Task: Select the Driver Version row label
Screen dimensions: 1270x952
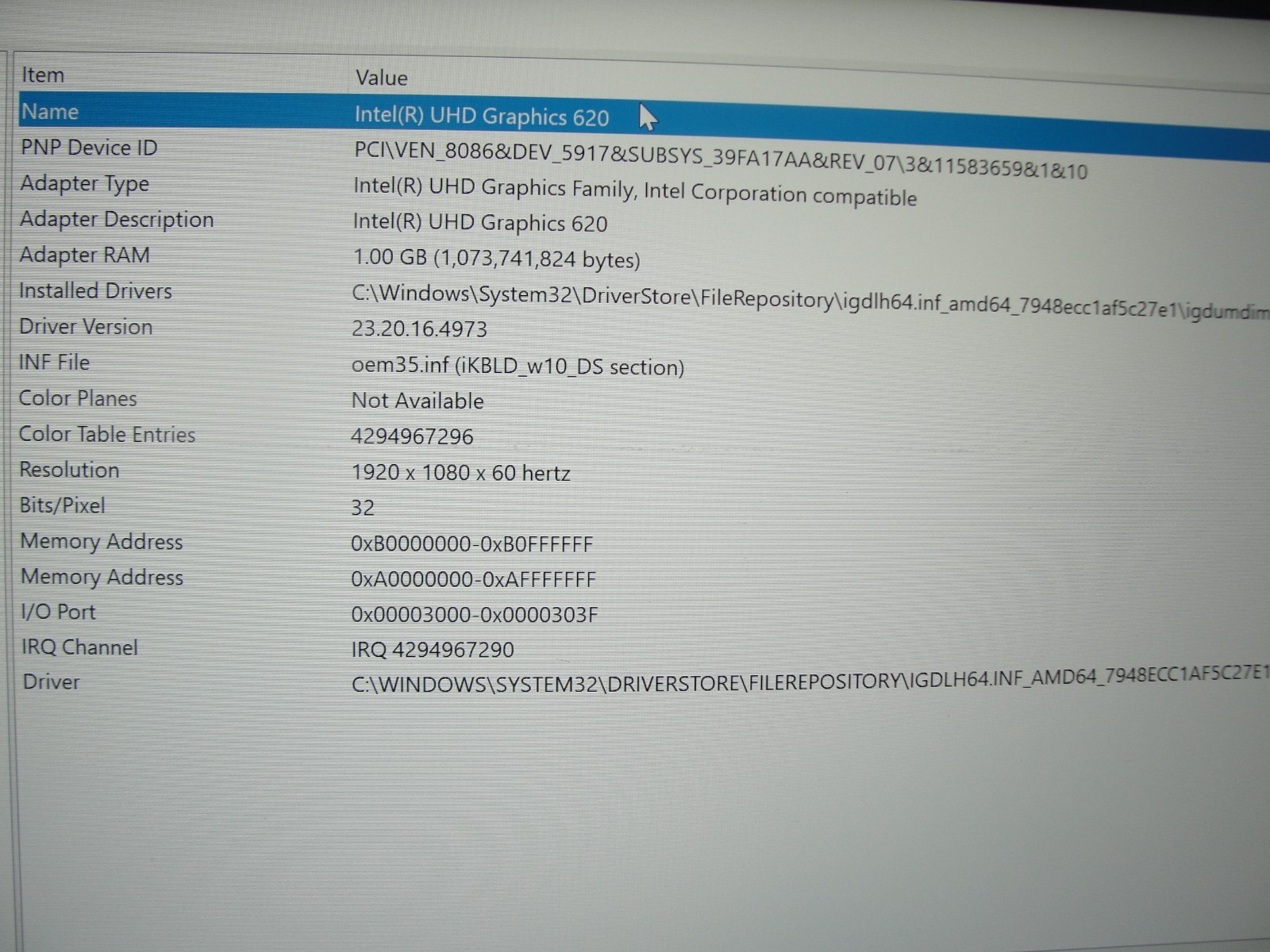Action: point(86,326)
